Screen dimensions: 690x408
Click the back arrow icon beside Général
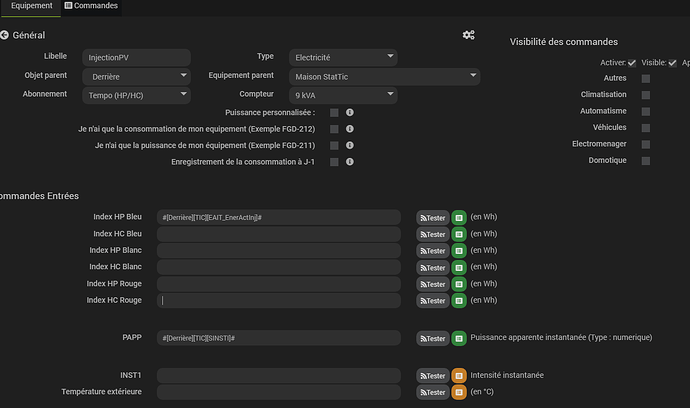pos(4,35)
